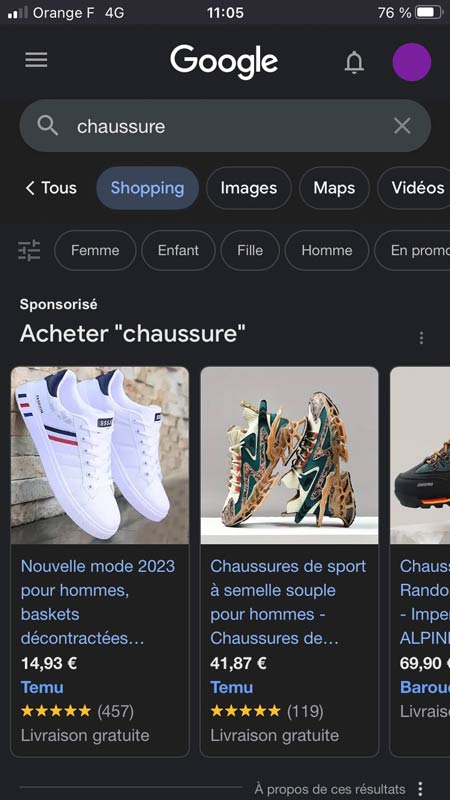
Task: Switch to the Vidéos tab
Action: (x=416, y=188)
